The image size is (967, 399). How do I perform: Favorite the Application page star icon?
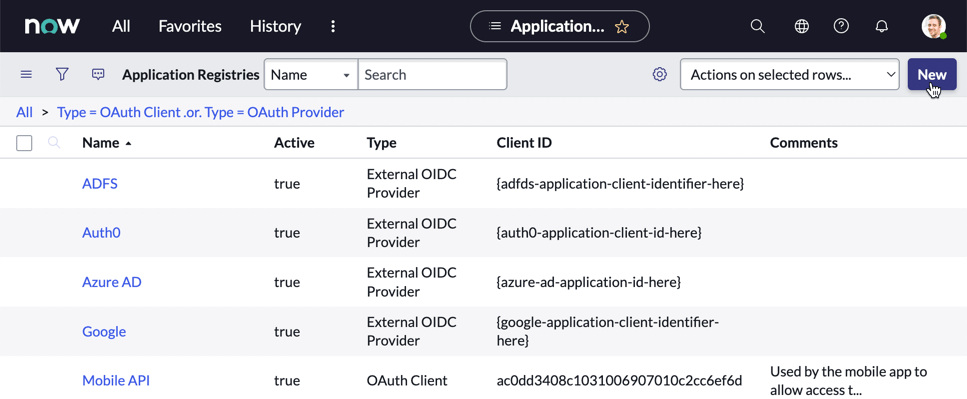pyautogui.click(x=622, y=27)
